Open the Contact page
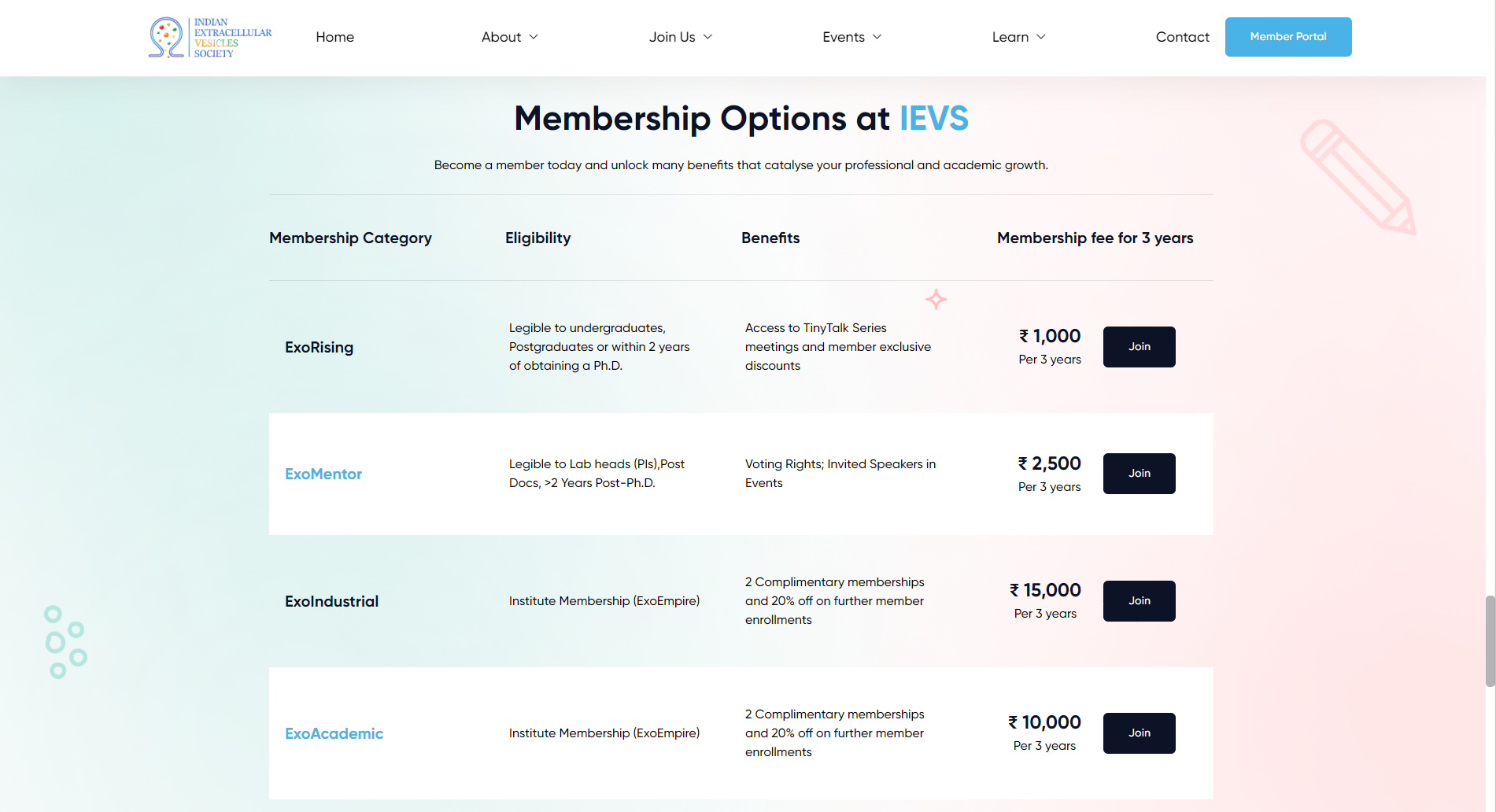This screenshot has height=812, width=1496. point(1182,37)
